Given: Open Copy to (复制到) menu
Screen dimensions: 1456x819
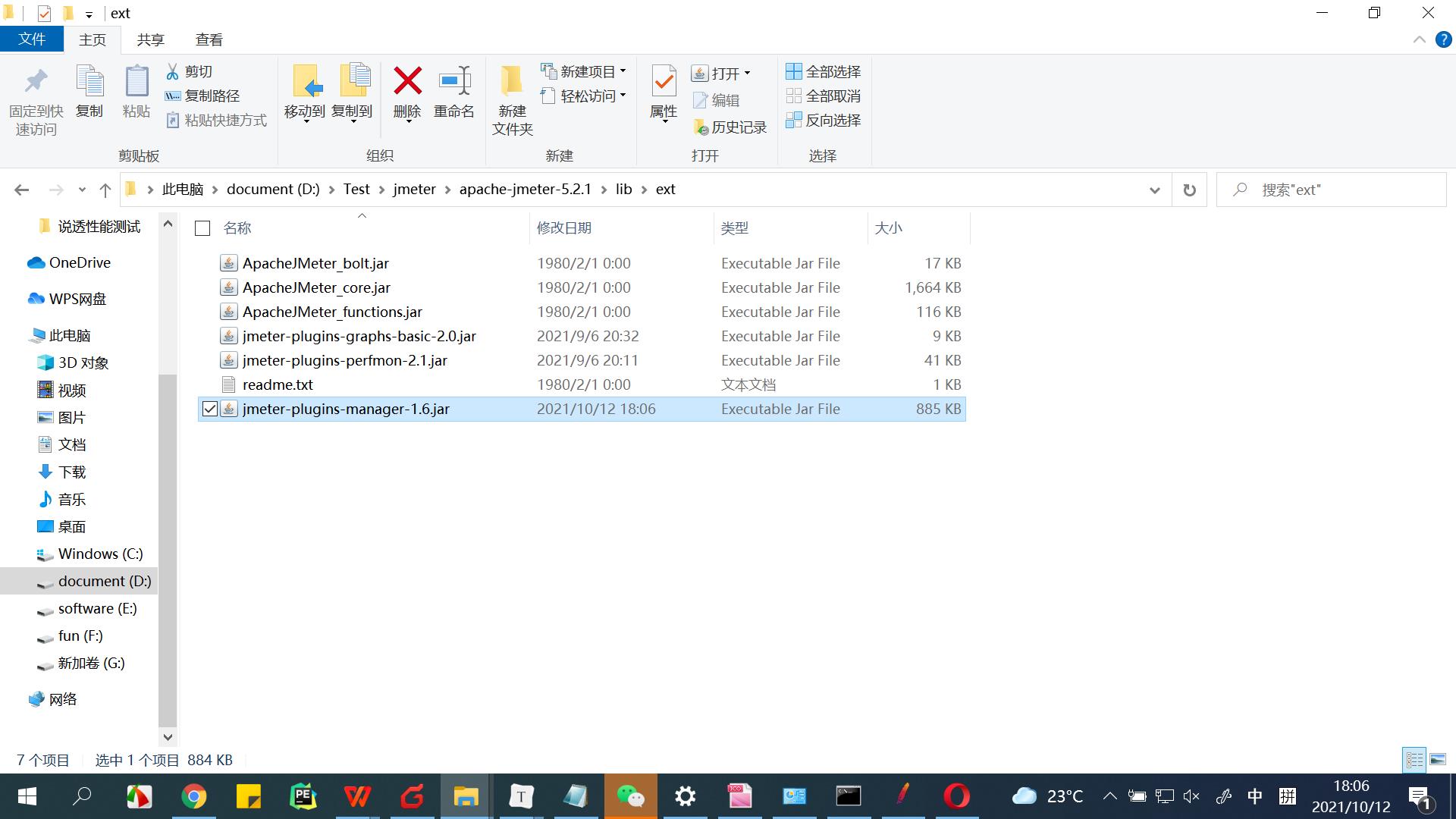Looking at the screenshot, I should tap(353, 94).
